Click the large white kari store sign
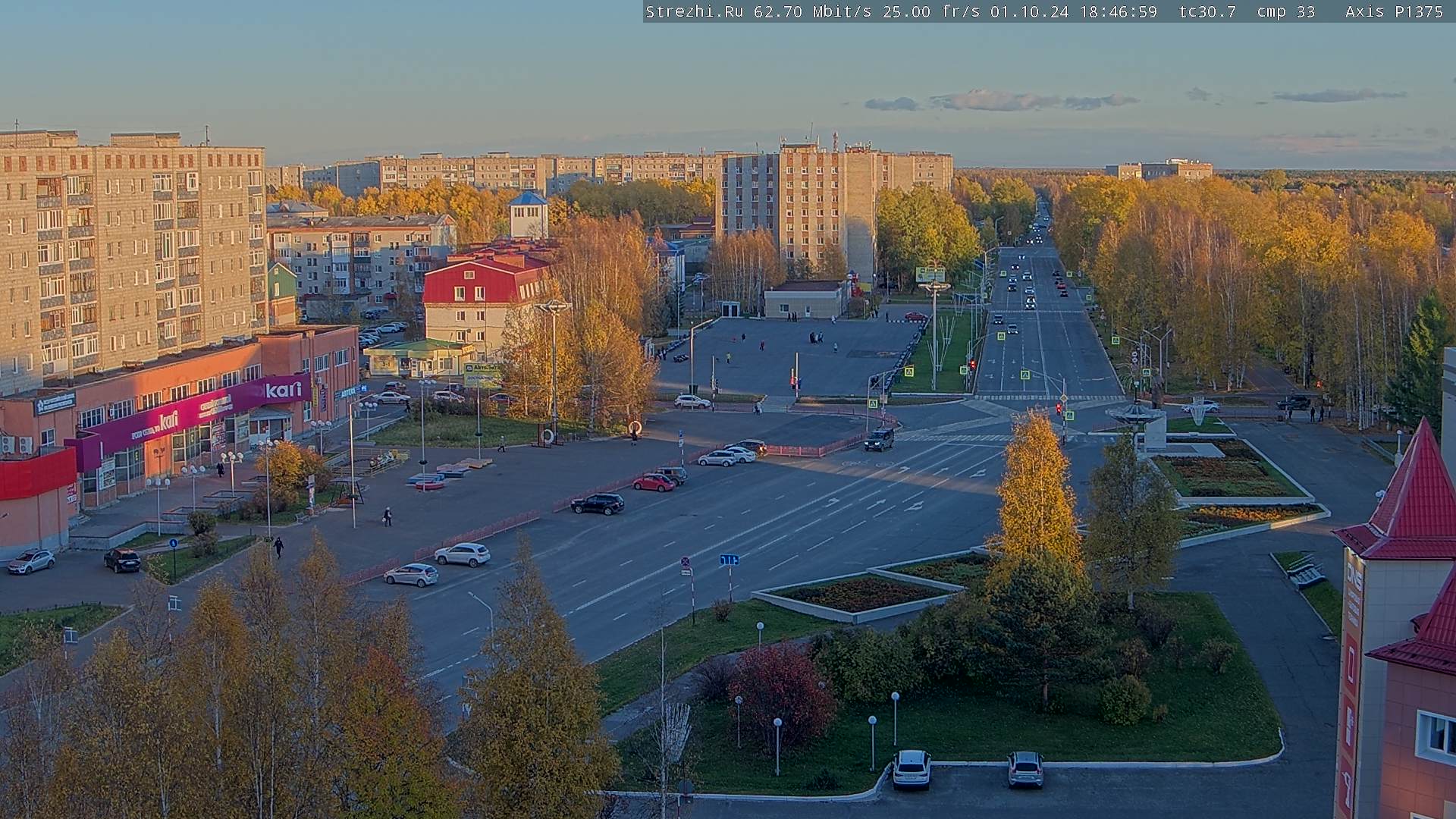Screen dimensions: 1456x819 (x=282, y=390)
